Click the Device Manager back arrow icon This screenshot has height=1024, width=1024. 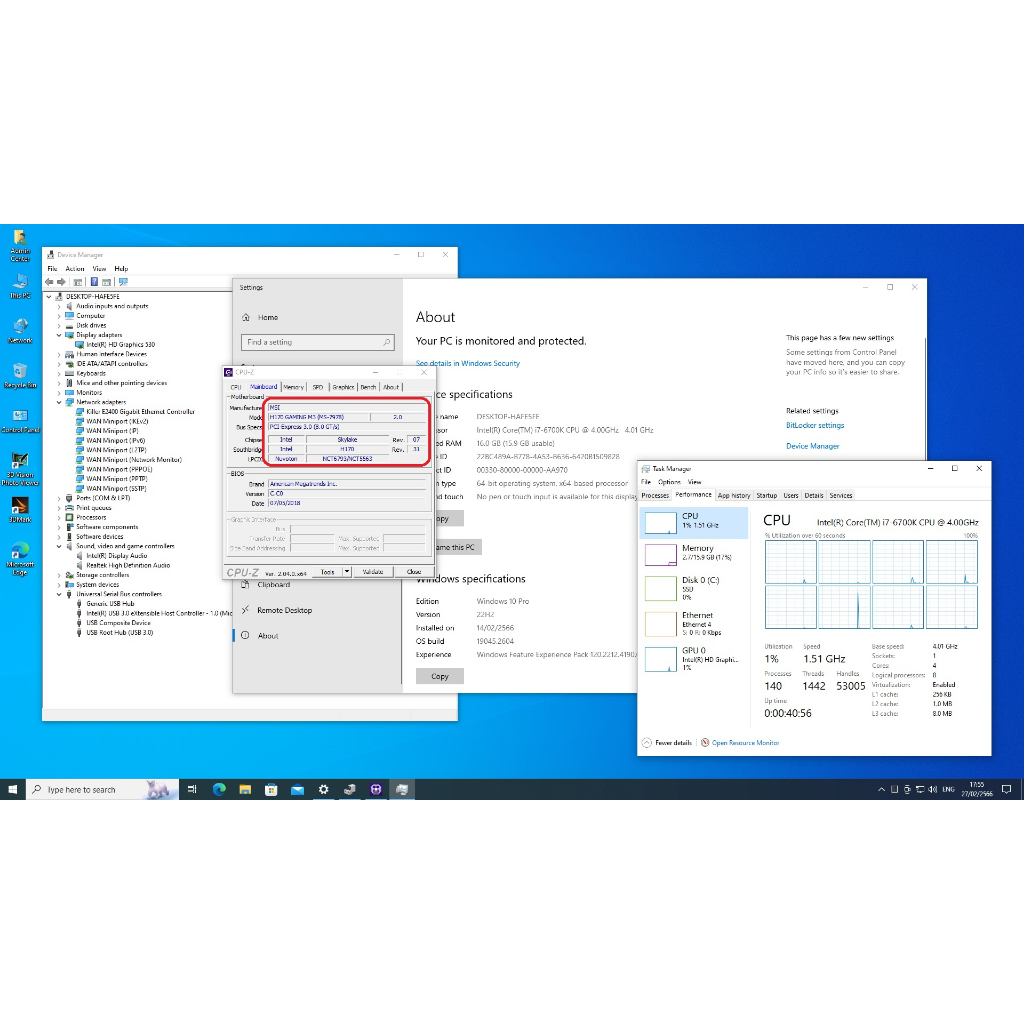click(x=50, y=282)
